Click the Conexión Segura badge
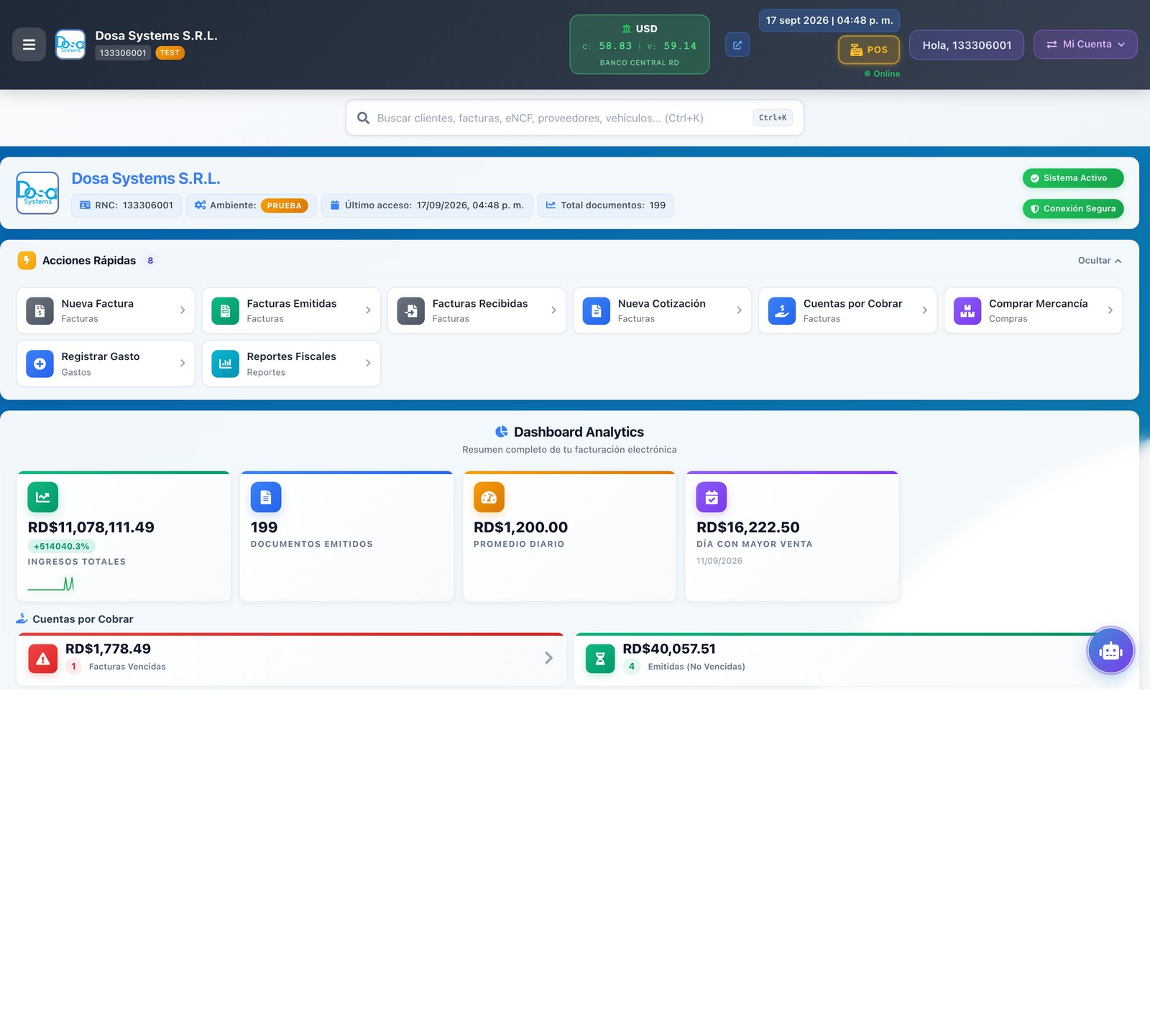 (1073, 209)
